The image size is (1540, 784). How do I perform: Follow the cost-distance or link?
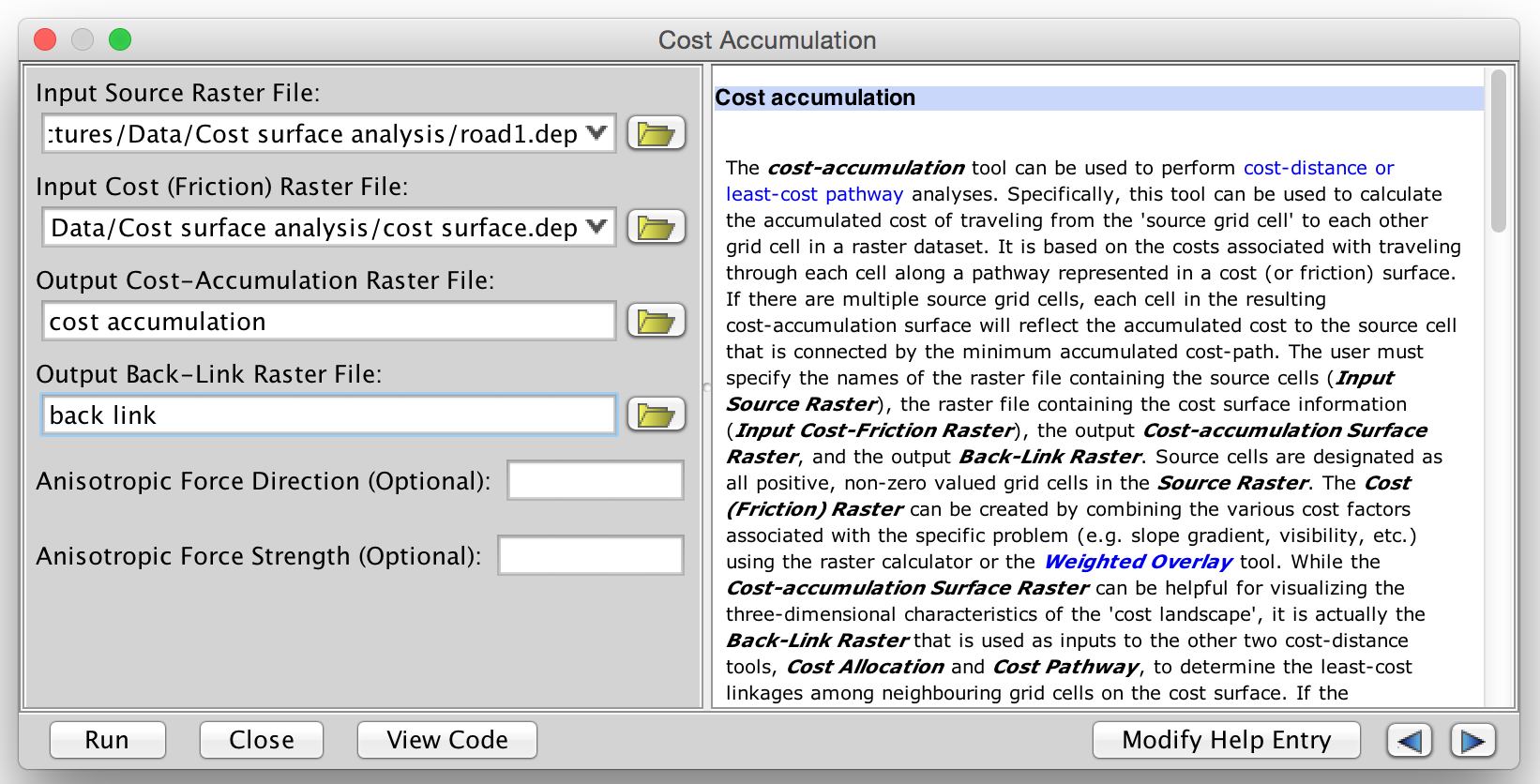point(1319,168)
